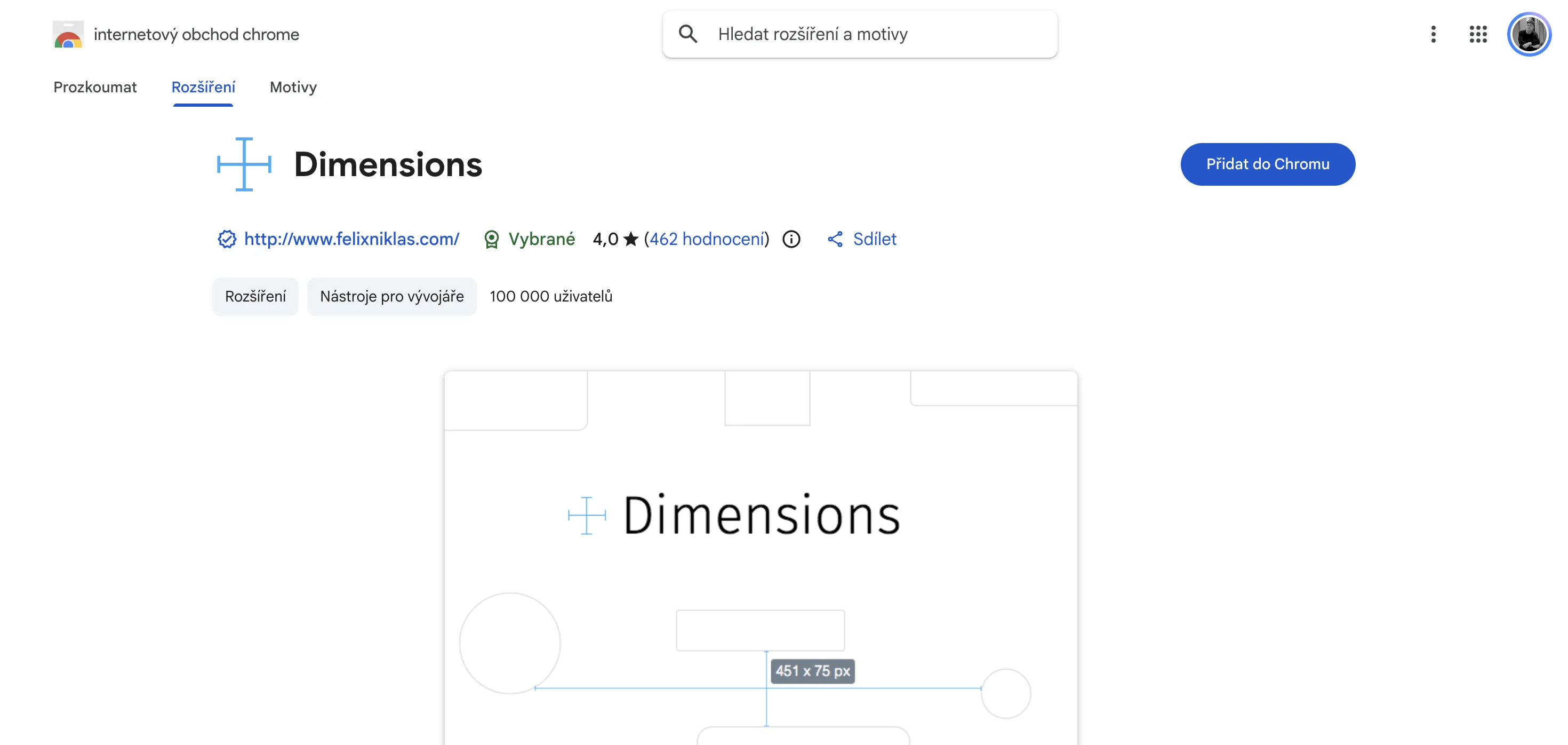Open the Google apps grid

(x=1478, y=34)
